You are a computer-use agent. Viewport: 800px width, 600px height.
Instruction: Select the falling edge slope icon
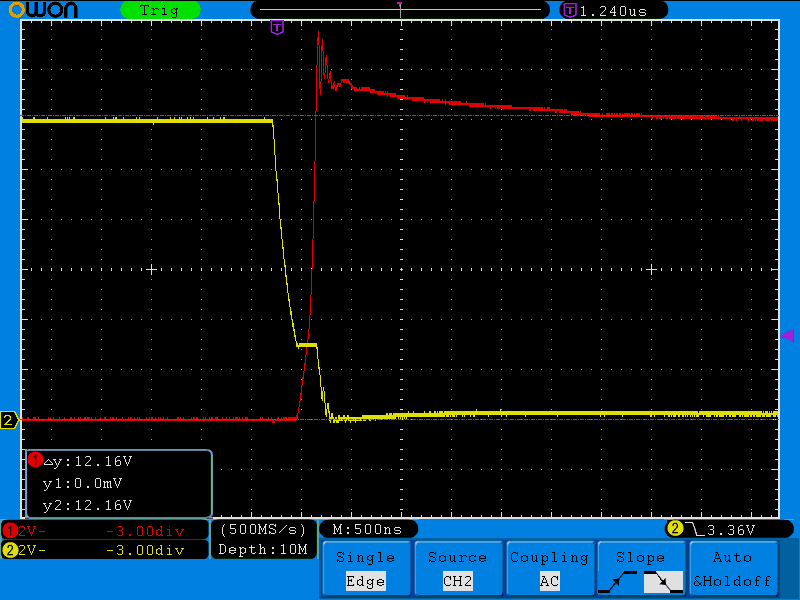[x=663, y=582]
